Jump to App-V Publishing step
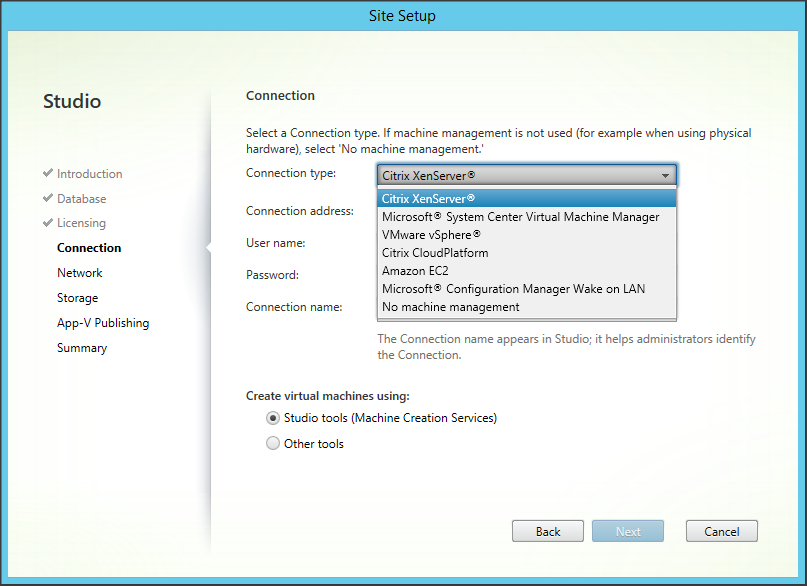Screen dimensions: 807x586 coord(103,323)
